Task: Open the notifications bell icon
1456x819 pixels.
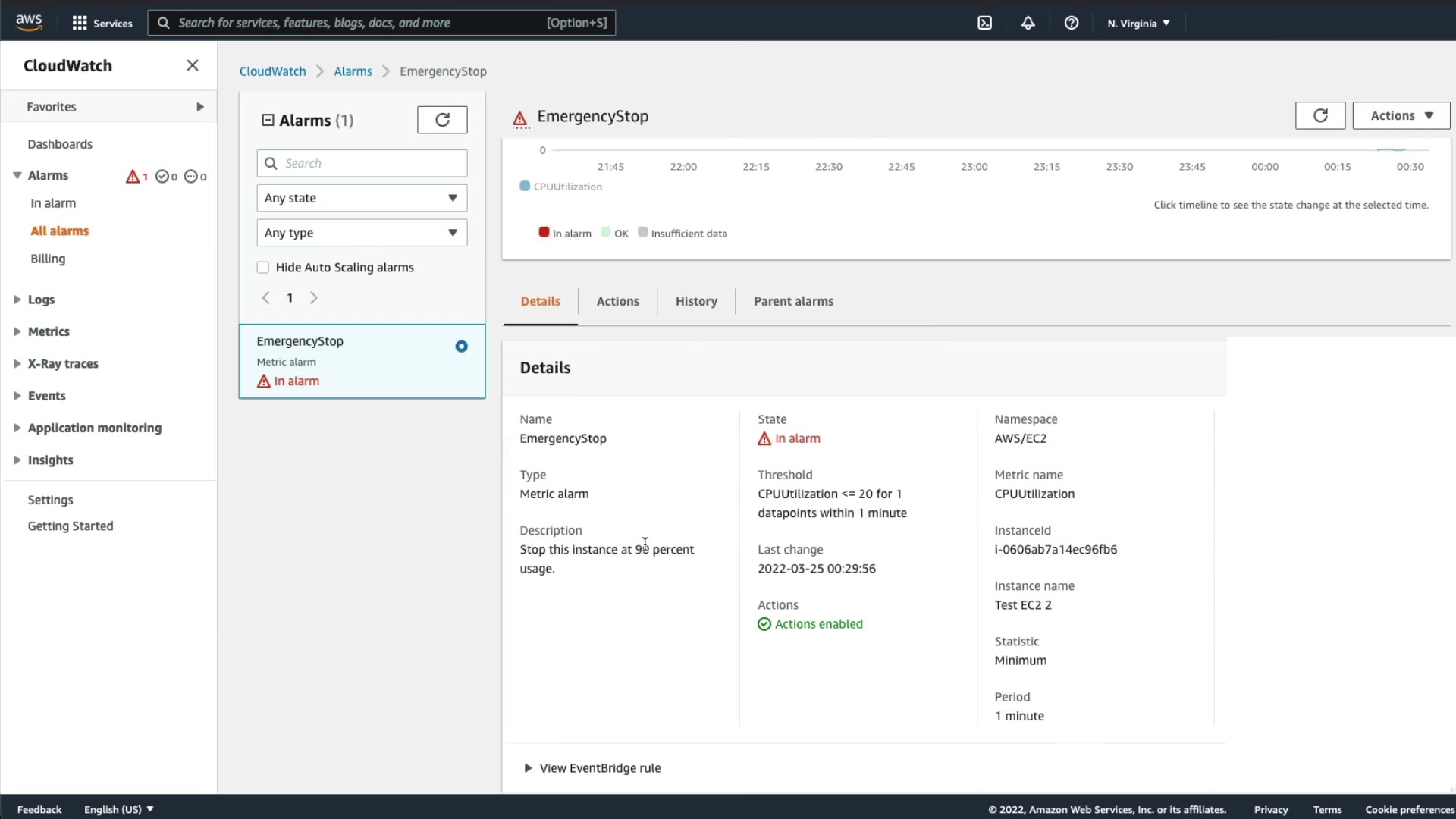Action: 1028,23
